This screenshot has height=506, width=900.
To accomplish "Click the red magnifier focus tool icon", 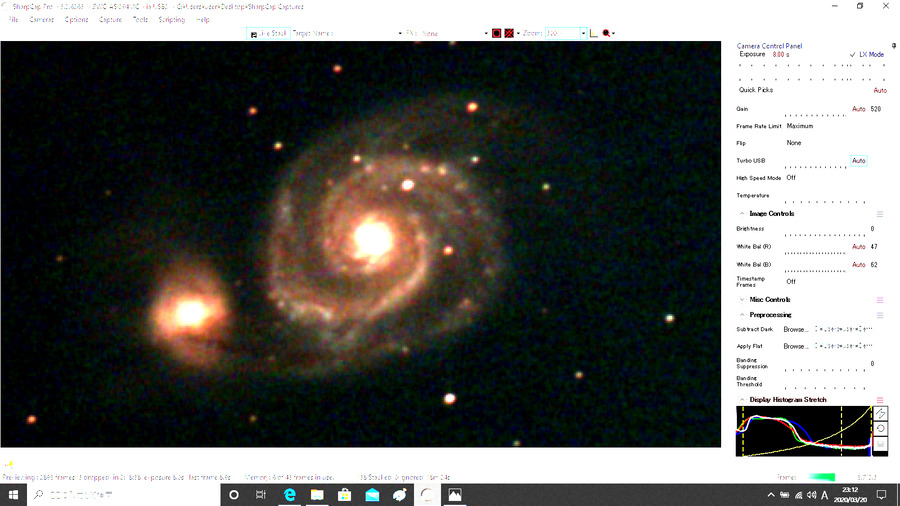I will 606,33.
